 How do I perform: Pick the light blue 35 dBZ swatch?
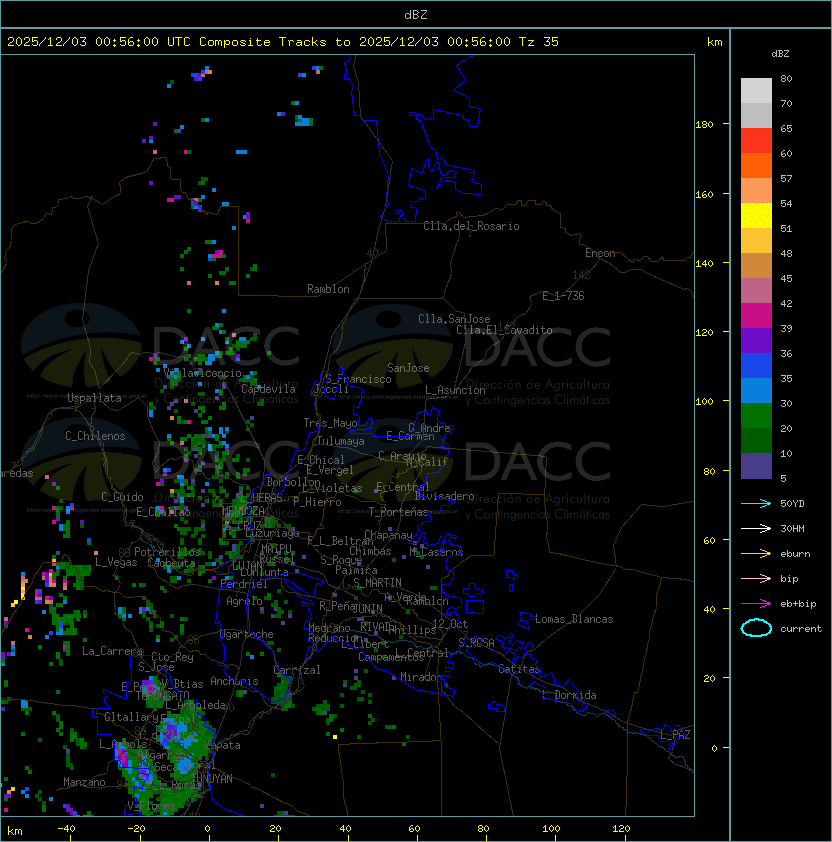pos(756,390)
